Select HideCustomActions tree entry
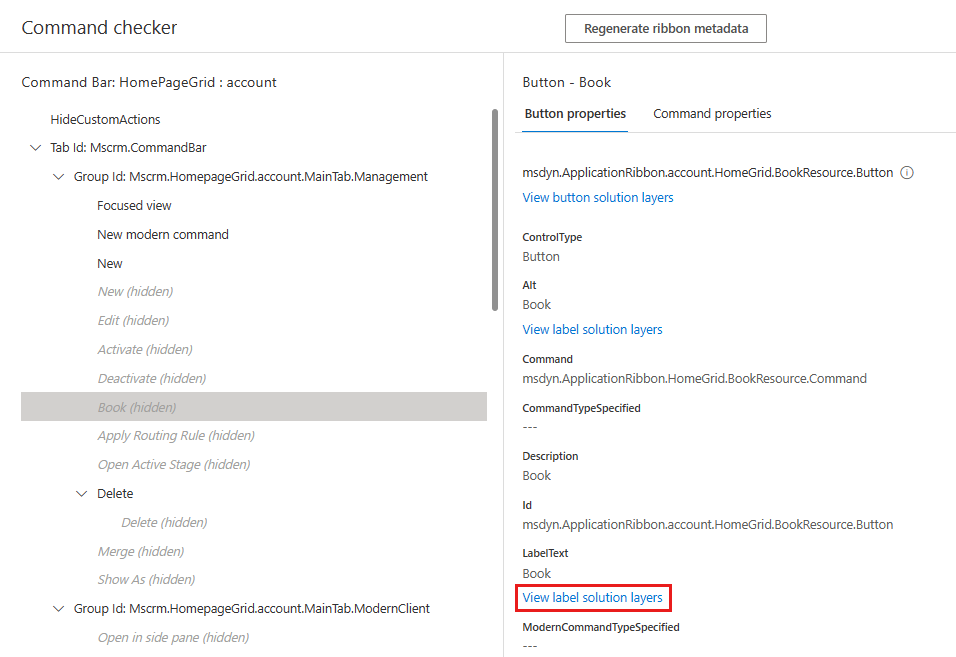The width and height of the screenshot is (956, 657). (x=105, y=120)
